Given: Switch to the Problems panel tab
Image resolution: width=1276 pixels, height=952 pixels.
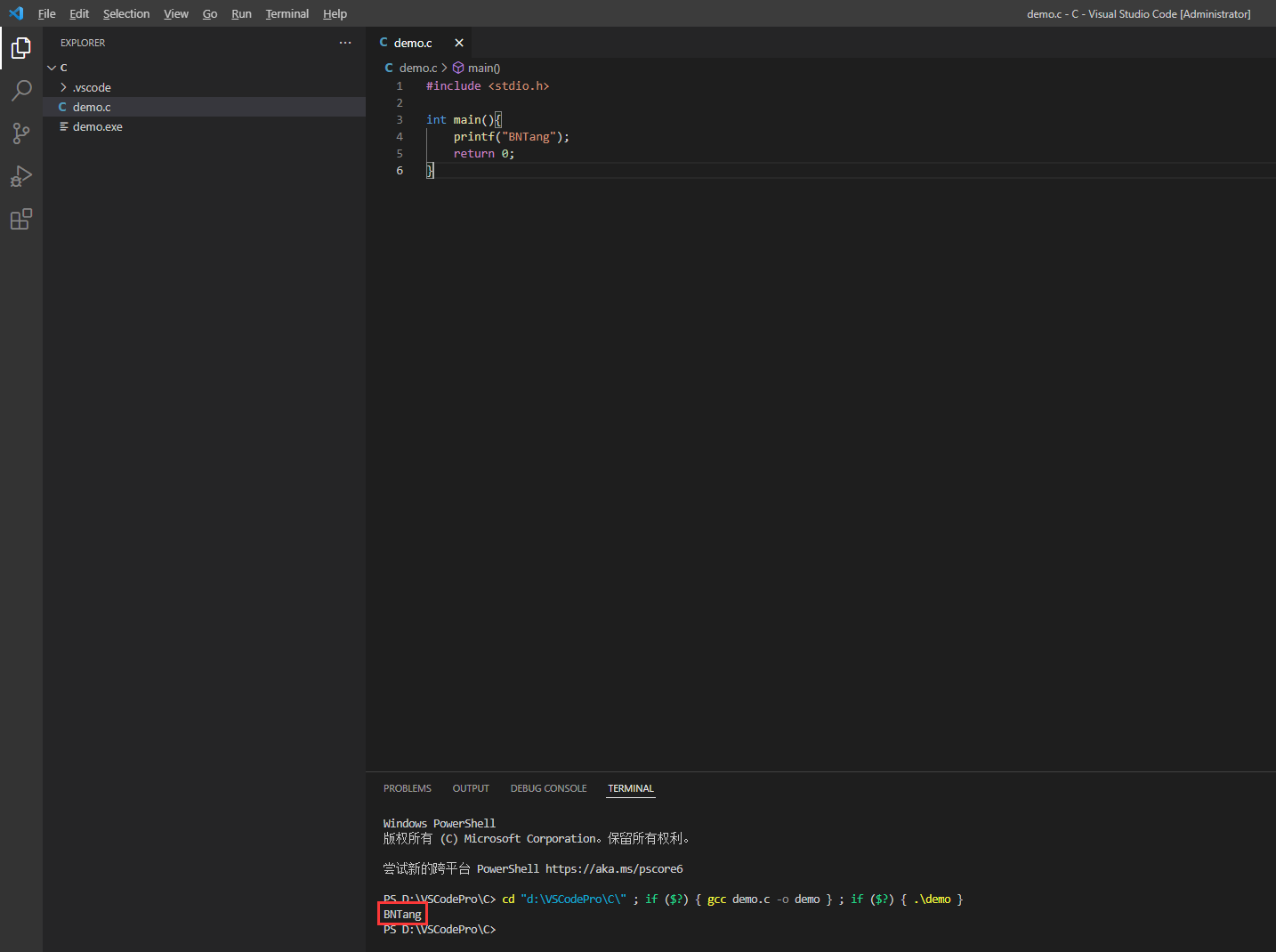Looking at the screenshot, I should point(408,788).
